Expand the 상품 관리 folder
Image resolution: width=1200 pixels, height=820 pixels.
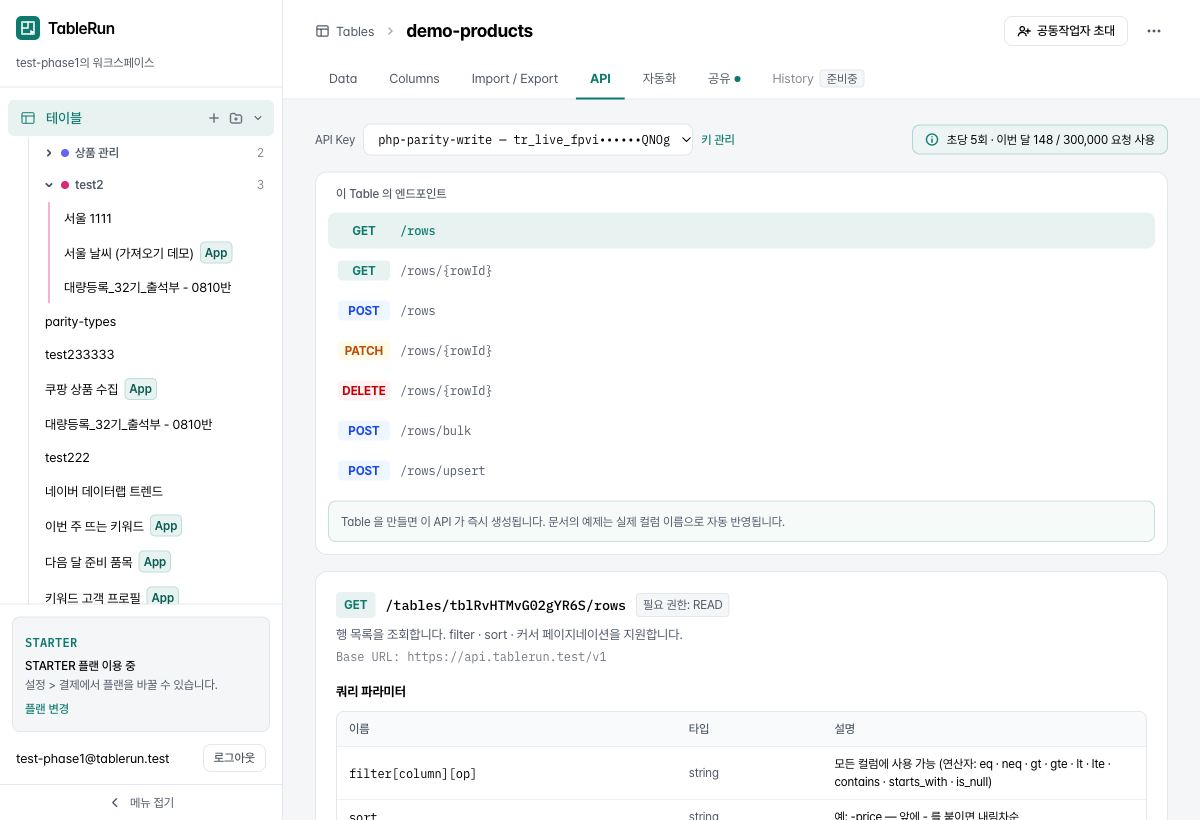pyautogui.click(x=49, y=153)
